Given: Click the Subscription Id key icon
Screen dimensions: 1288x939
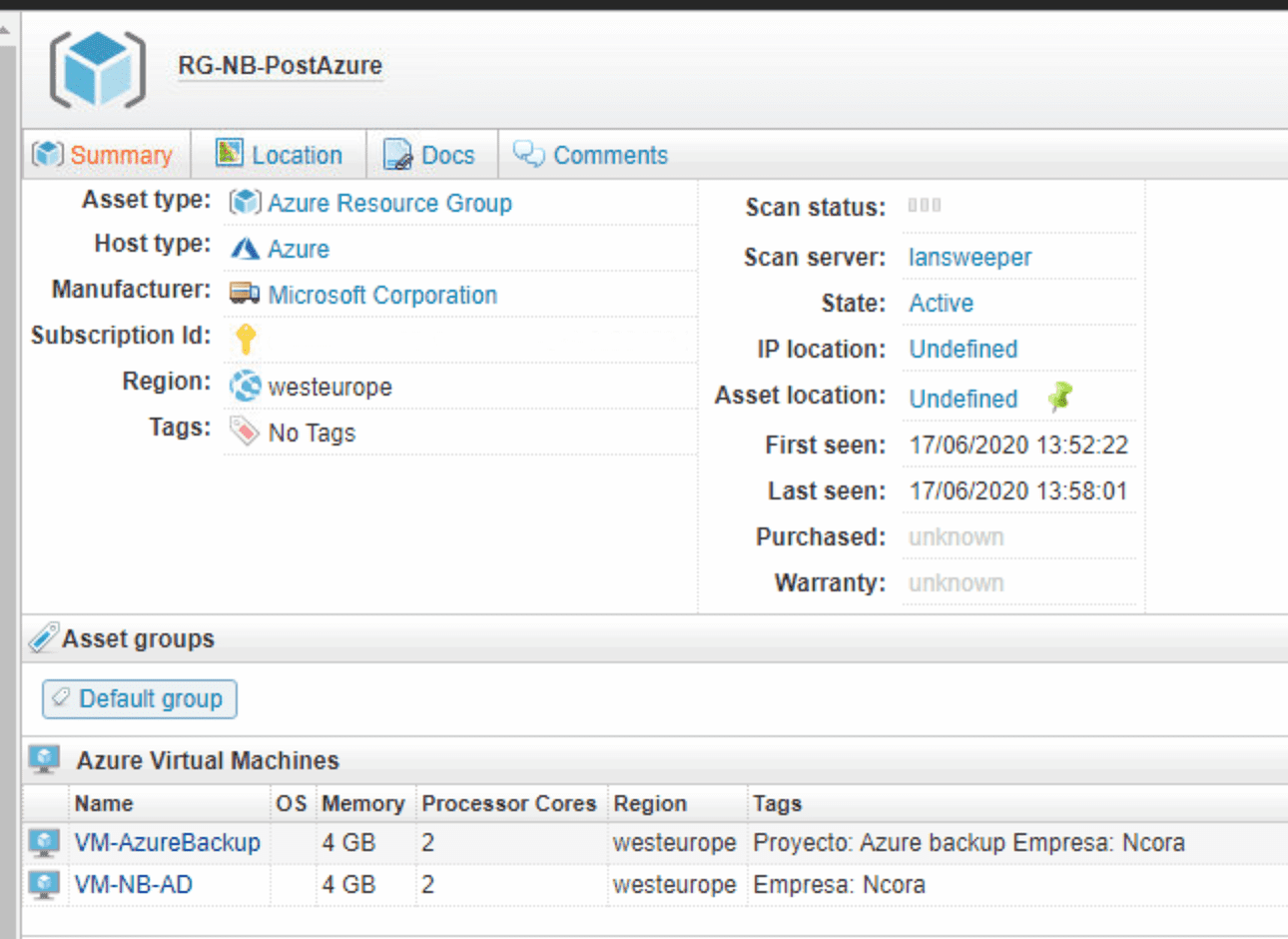Looking at the screenshot, I should 246,339.
